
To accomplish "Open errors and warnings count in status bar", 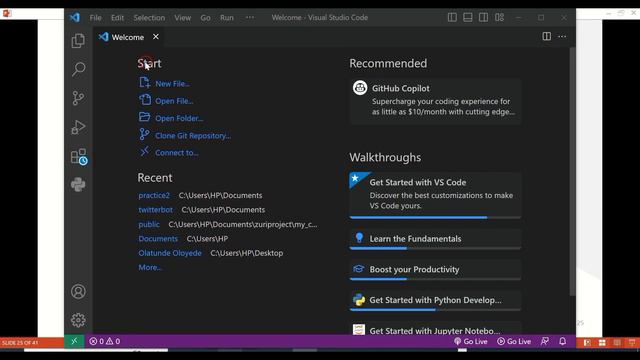I will click(x=104, y=341).
